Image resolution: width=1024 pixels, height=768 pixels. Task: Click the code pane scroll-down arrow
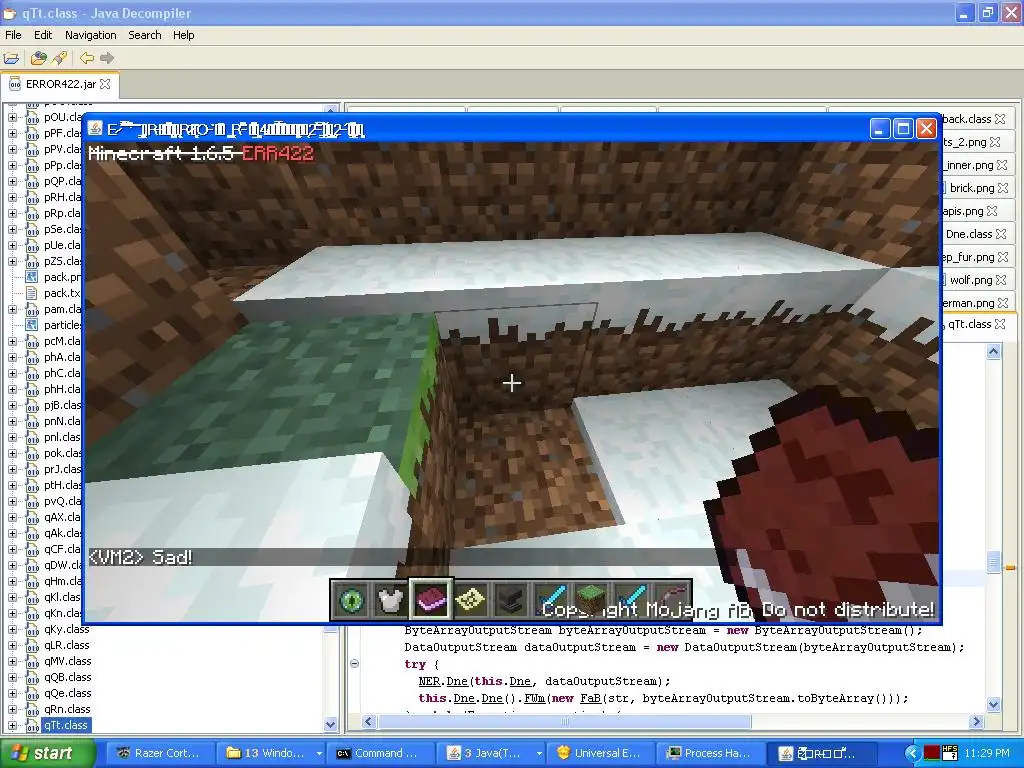(993, 705)
